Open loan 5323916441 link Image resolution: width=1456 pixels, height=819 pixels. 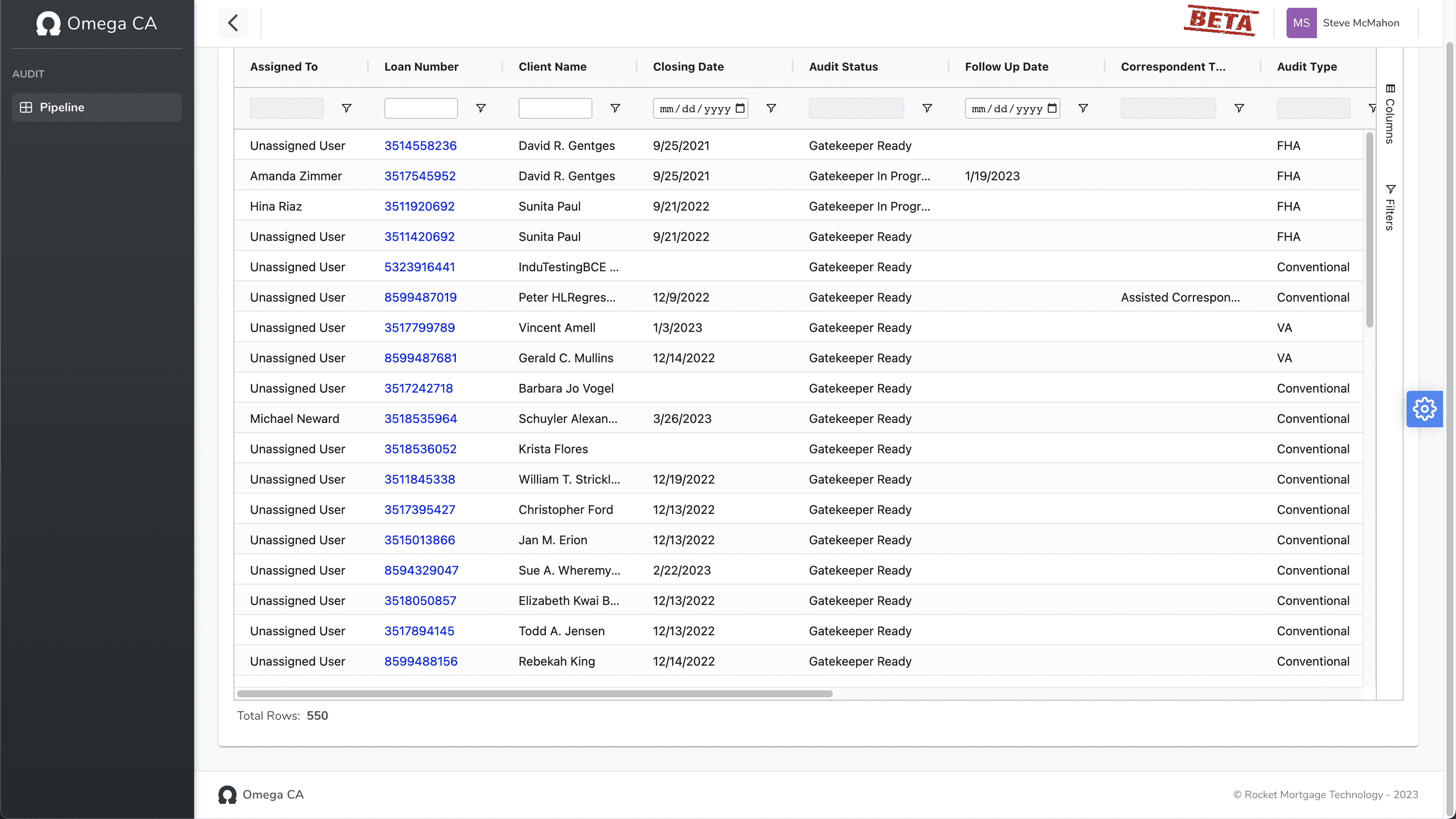click(x=419, y=267)
